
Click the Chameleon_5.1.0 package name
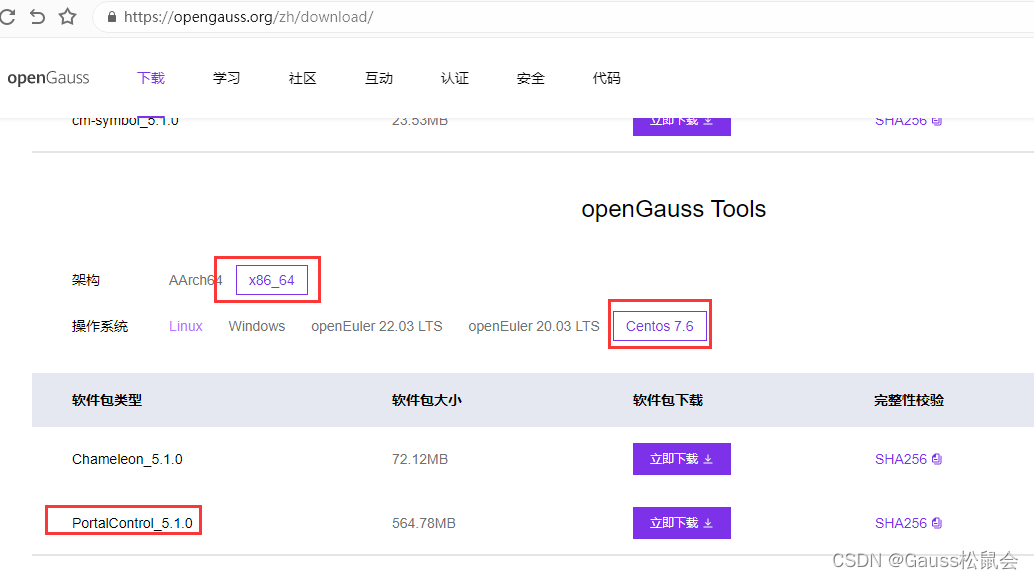pos(127,459)
